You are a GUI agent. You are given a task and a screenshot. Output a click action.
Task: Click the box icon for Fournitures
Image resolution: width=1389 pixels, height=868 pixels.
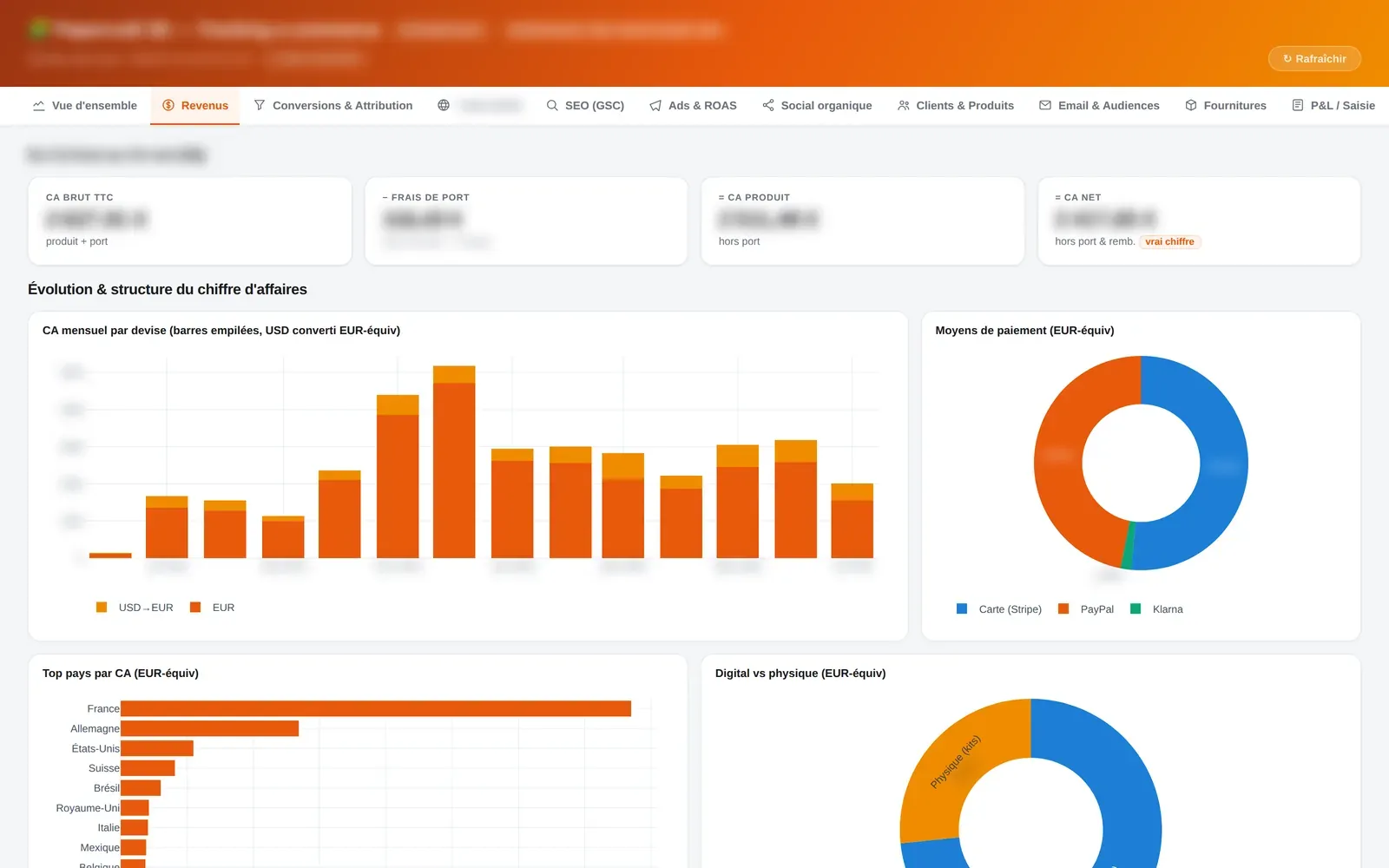1191,105
